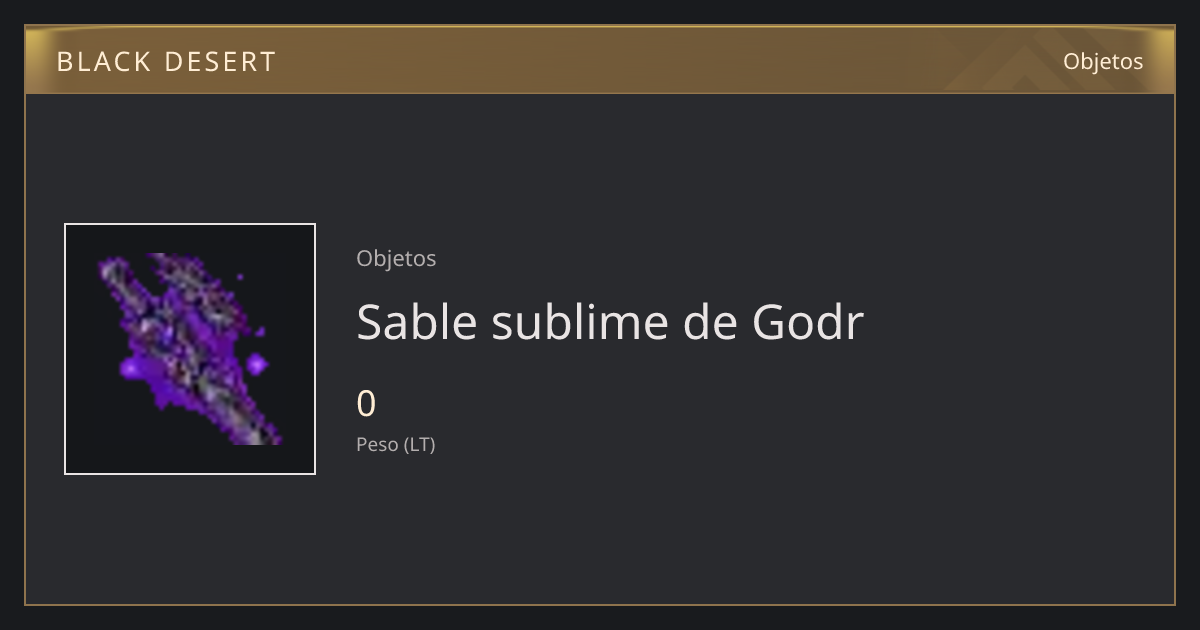Click the Sable sublime de Godr item icon
The height and width of the screenshot is (630, 1200).
pos(190,349)
